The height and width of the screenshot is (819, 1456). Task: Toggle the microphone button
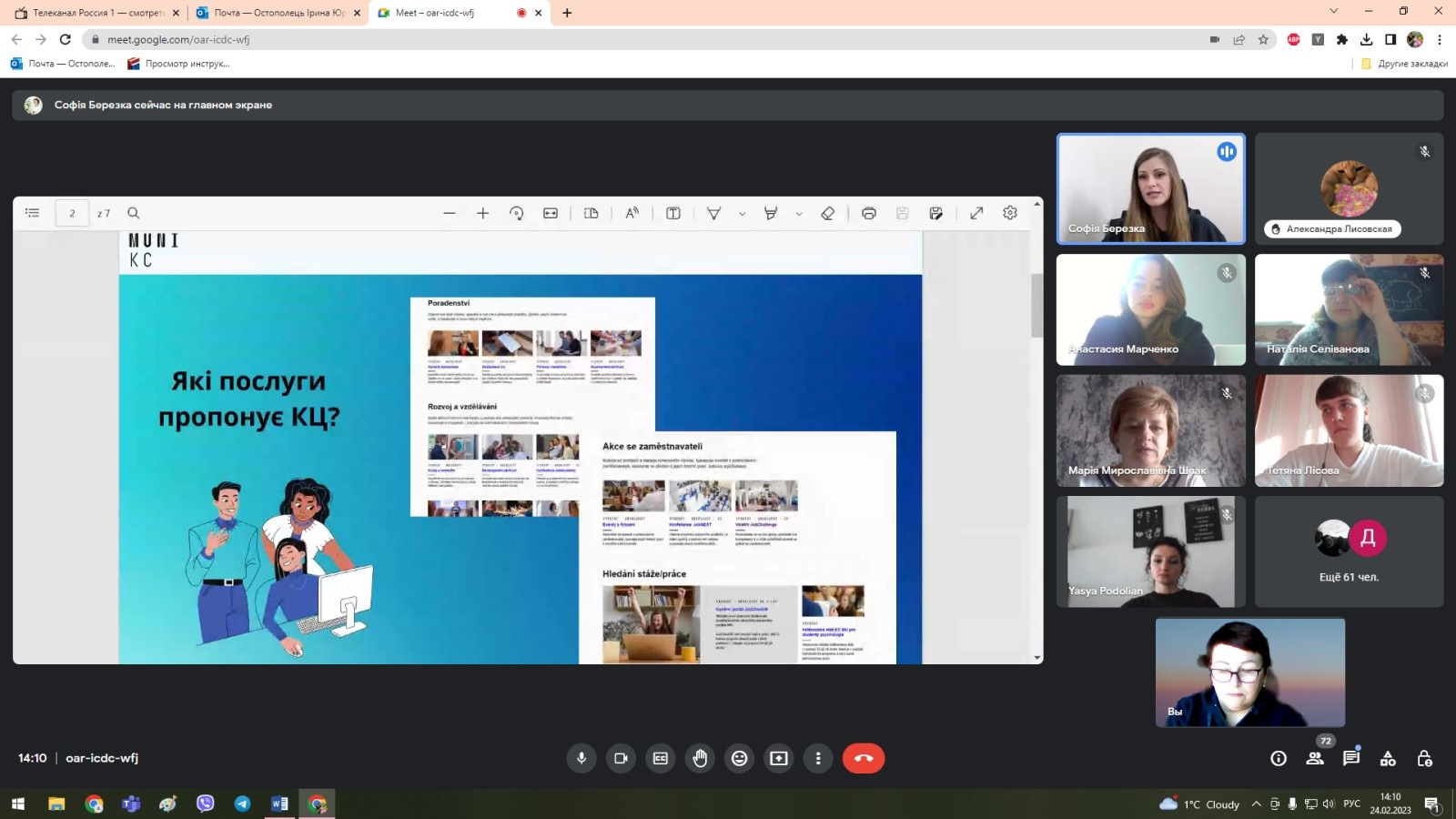coord(581,758)
